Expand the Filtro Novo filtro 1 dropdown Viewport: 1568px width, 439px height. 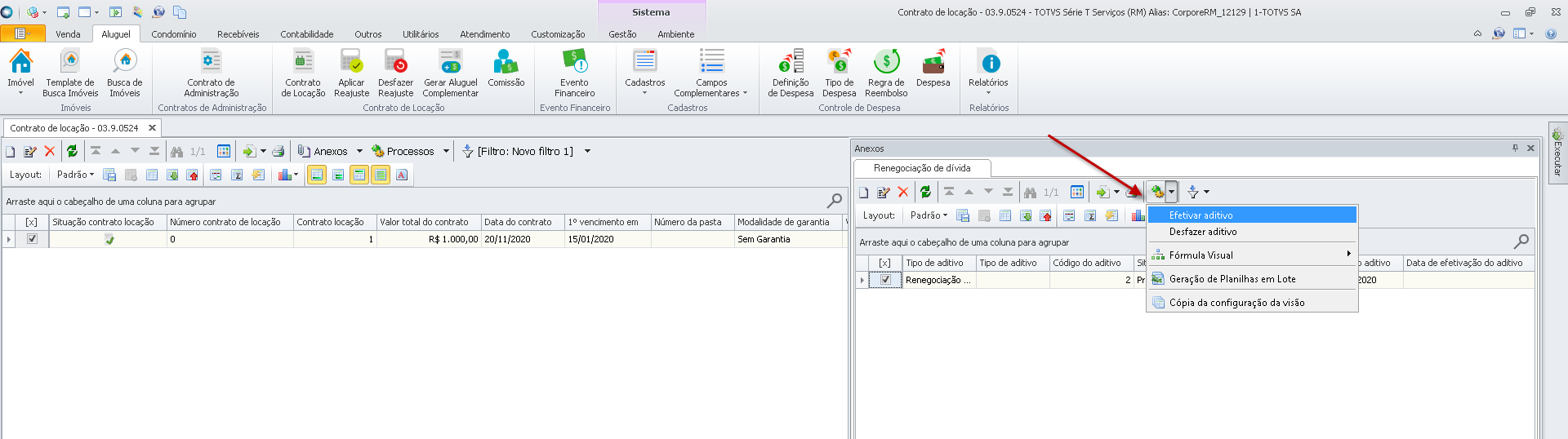[587, 152]
